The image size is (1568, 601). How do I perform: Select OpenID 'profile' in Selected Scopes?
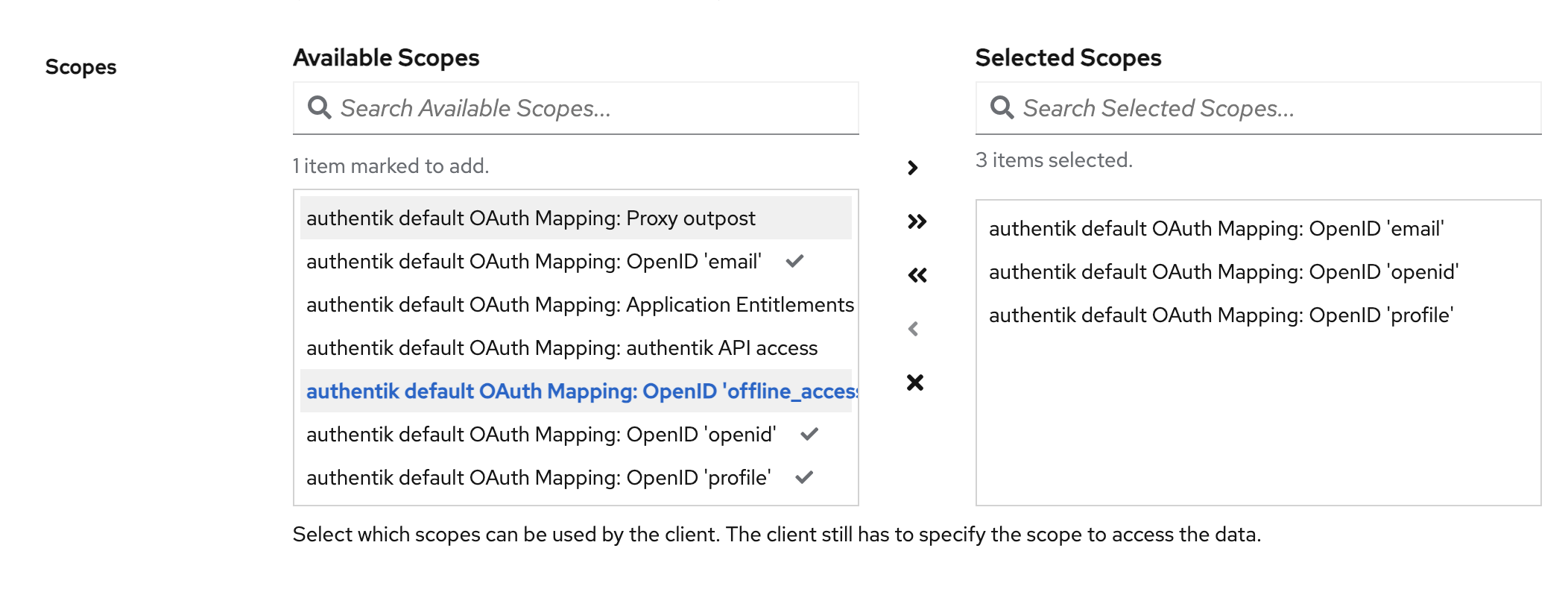pos(1258,315)
